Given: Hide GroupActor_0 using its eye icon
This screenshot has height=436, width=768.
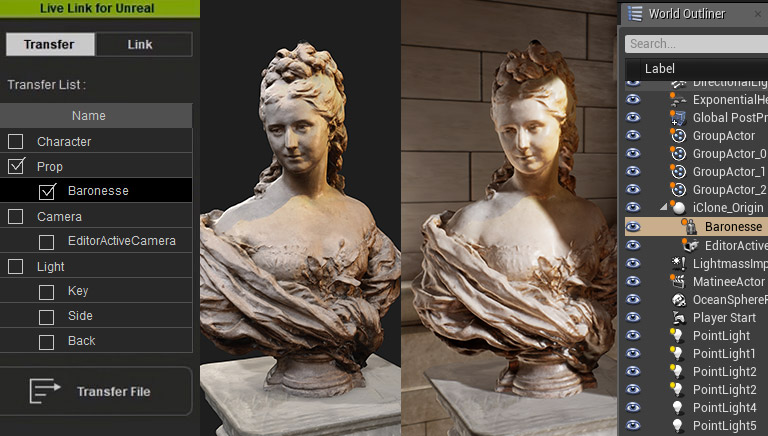Looking at the screenshot, I should coord(633,153).
